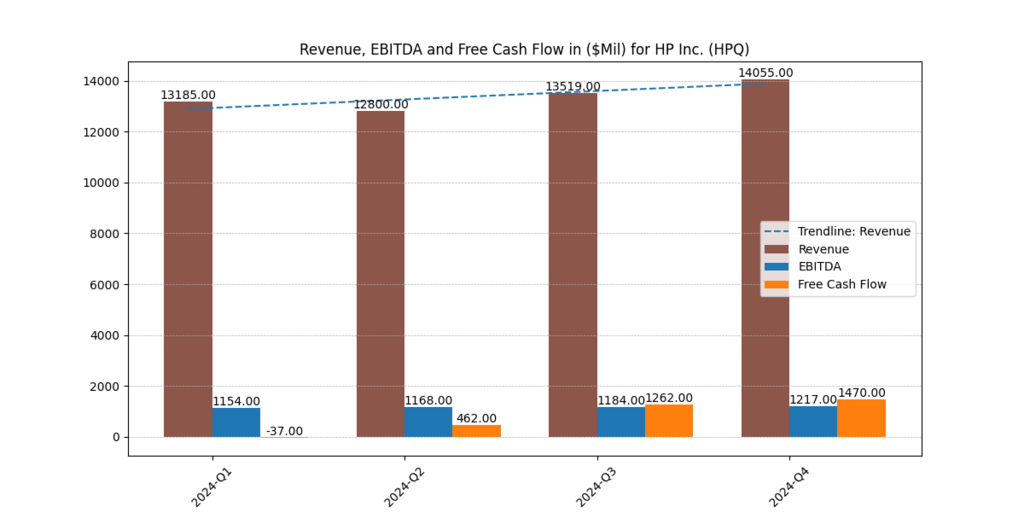1024x512 pixels.
Task: Click the 1262.00 data label
Action: coord(669,397)
